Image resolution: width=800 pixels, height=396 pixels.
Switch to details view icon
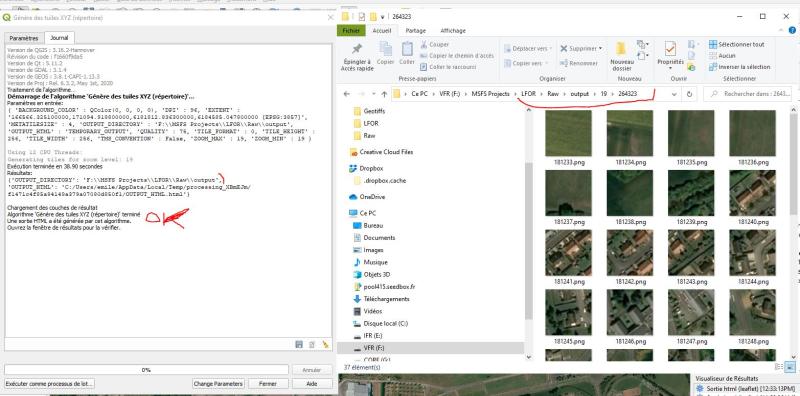[779, 366]
